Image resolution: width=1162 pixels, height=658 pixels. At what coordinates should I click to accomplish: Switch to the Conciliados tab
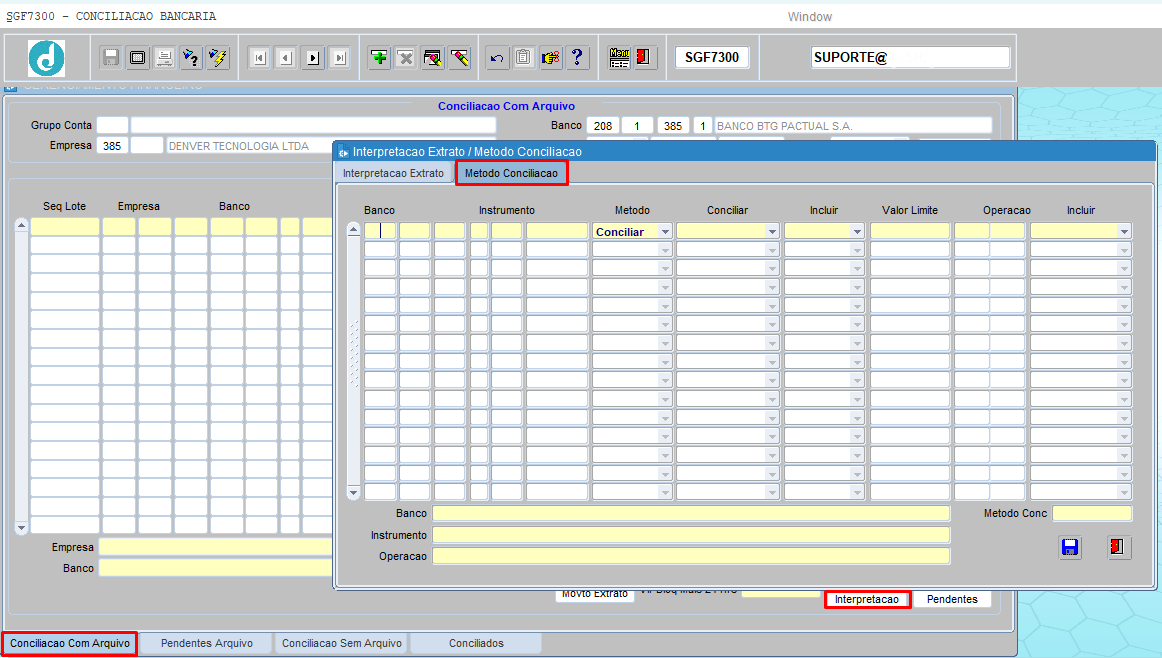pos(477,643)
